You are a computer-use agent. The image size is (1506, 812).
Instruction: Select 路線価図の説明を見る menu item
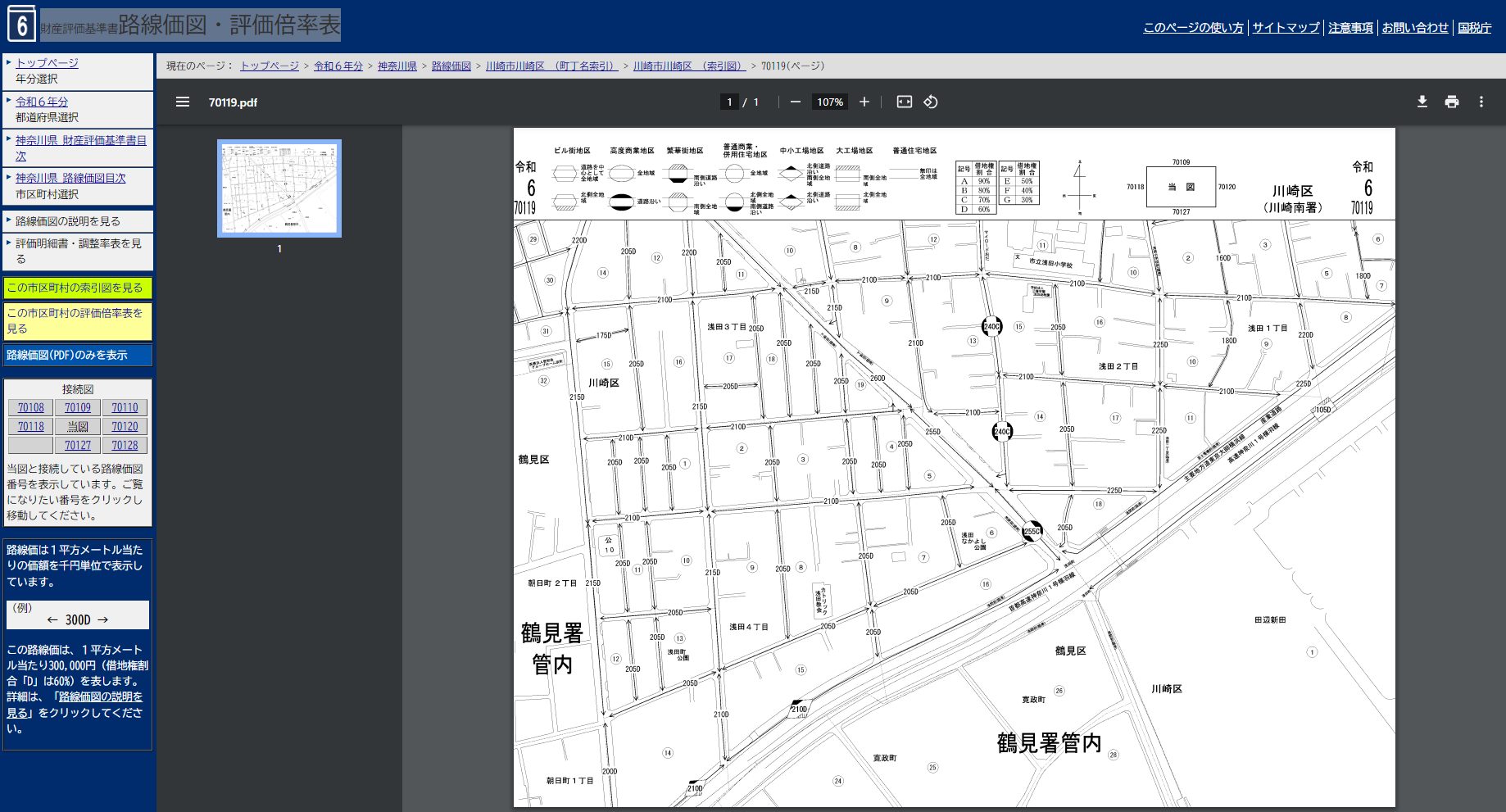[x=68, y=221]
